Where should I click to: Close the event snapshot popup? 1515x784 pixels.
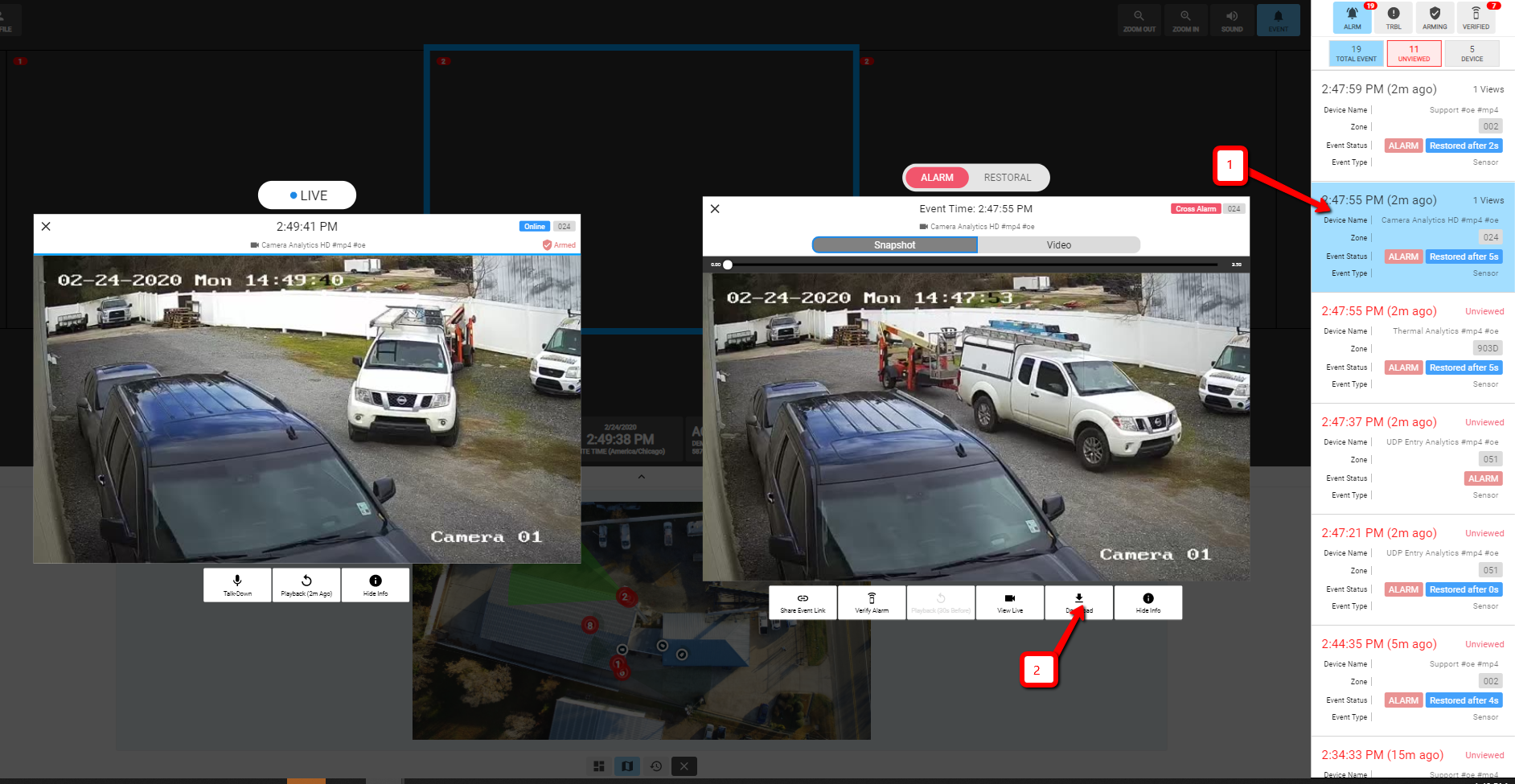(x=715, y=209)
